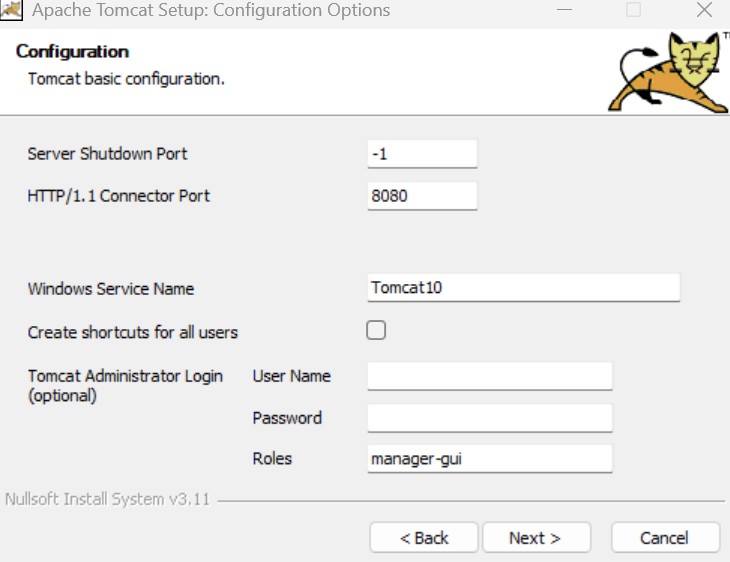Image resolution: width=730 pixels, height=562 pixels.
Task: Click the Server Shutdown Port field
Action: [x=422, y=154]
